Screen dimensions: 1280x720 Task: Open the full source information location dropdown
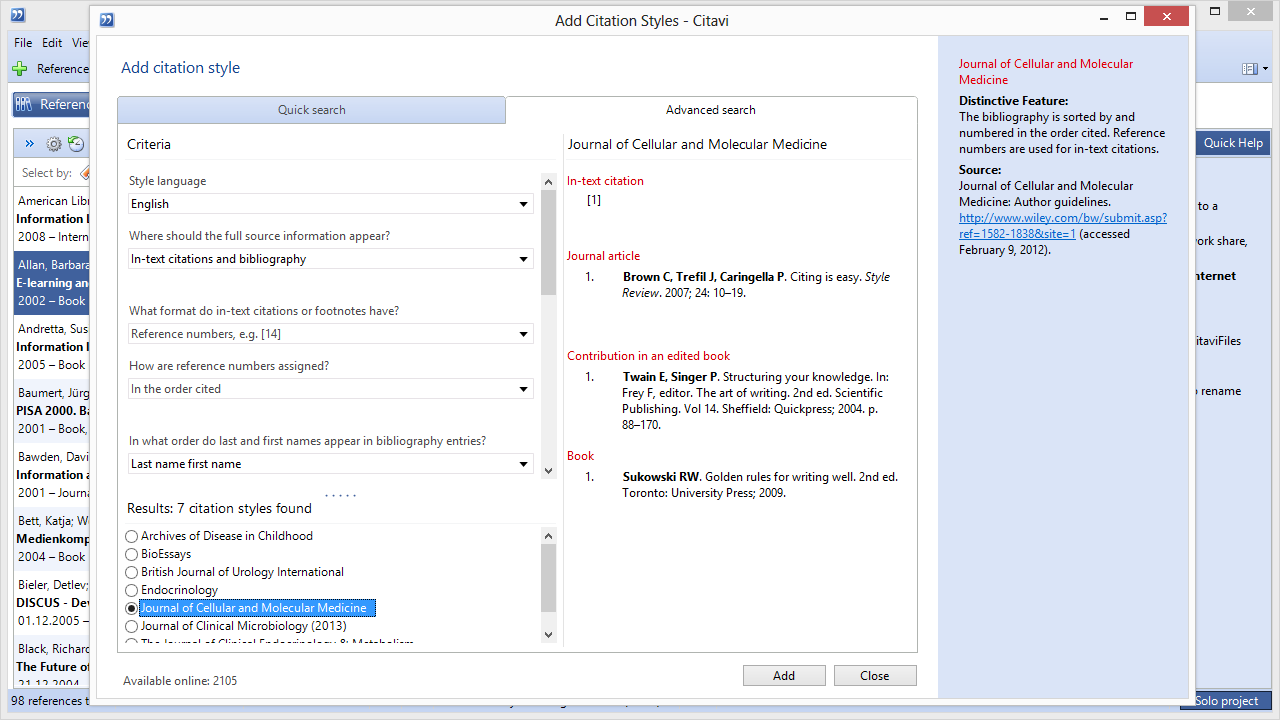click(331, 259)
